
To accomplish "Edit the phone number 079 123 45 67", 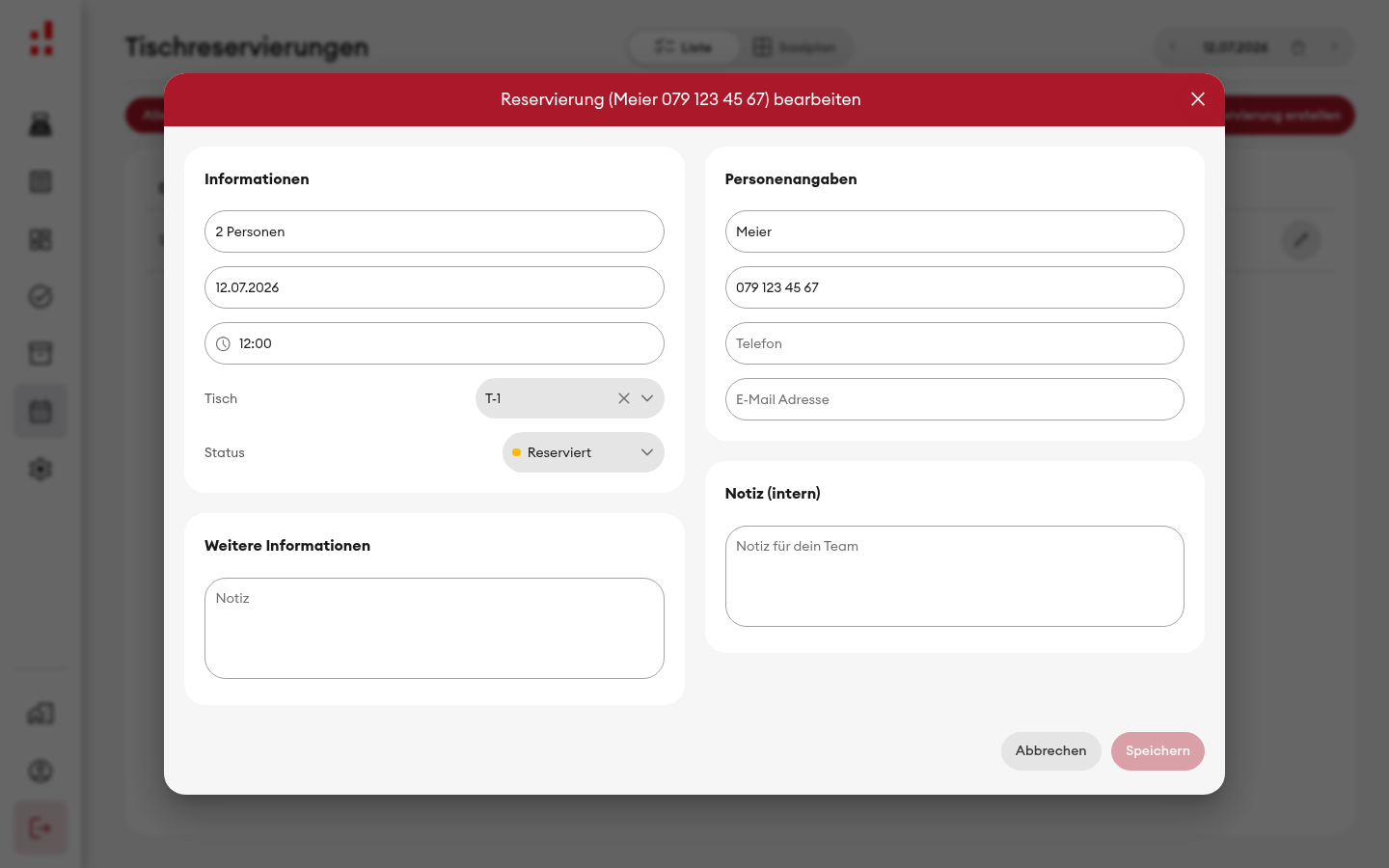I will coord(955,287).
